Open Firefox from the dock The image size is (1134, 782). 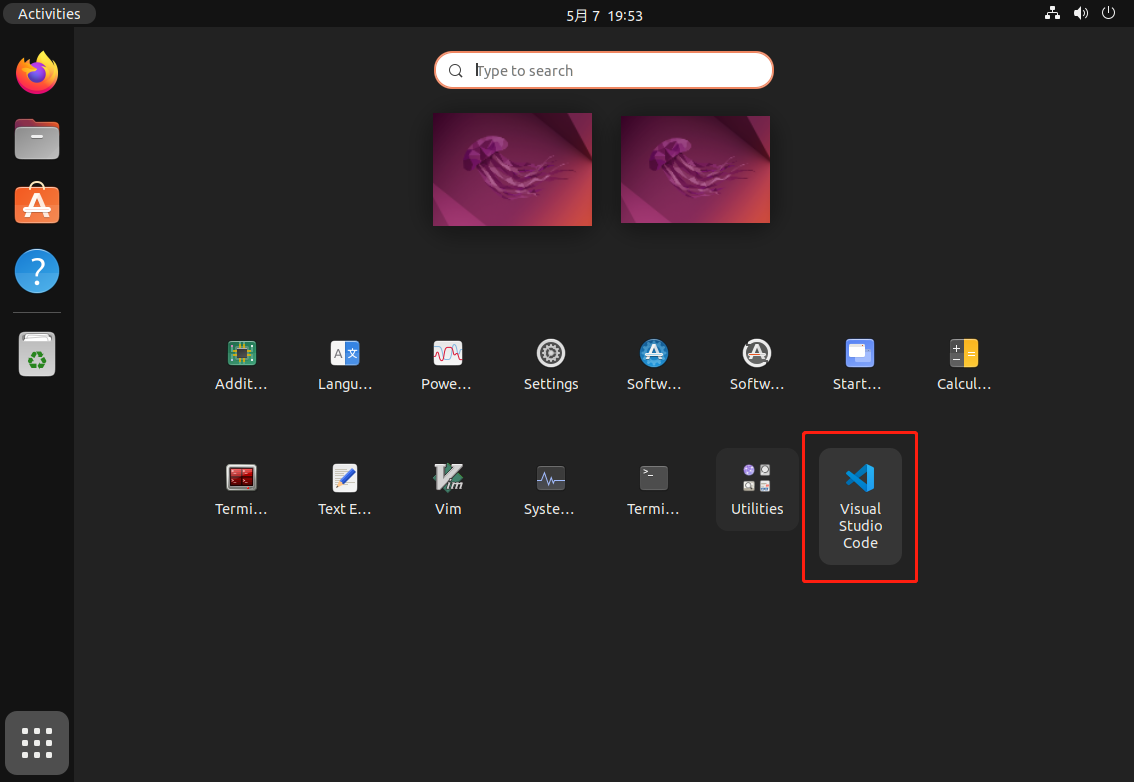coord(37,72)
